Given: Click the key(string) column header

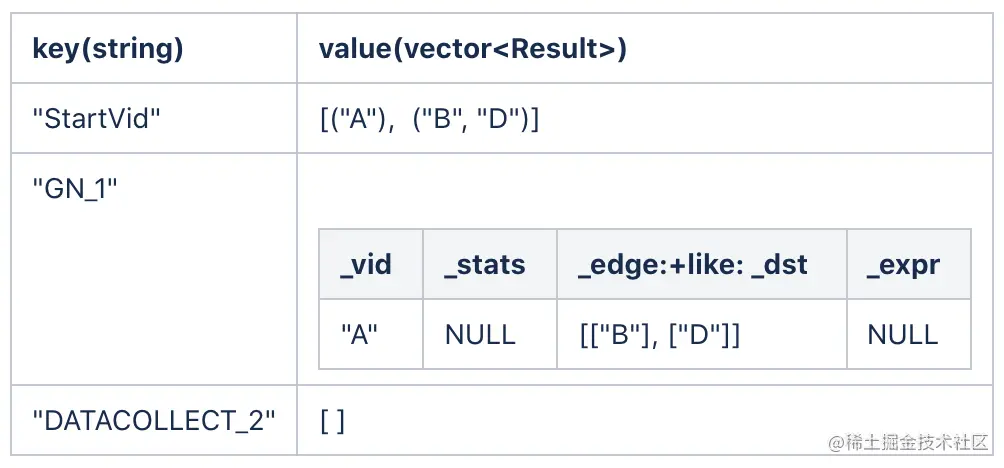Looking at the screenshot, I should tap(108, 49).
